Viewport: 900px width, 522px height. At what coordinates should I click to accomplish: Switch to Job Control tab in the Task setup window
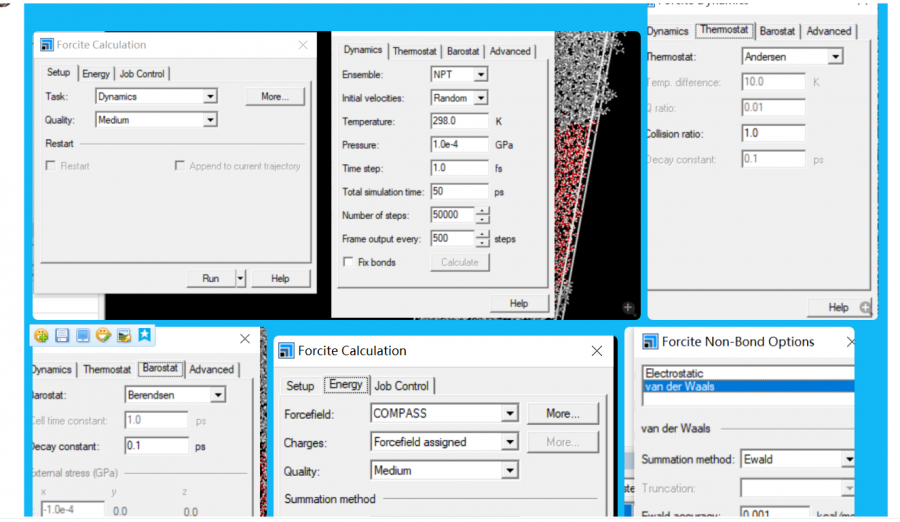click(x=142, y=74)
